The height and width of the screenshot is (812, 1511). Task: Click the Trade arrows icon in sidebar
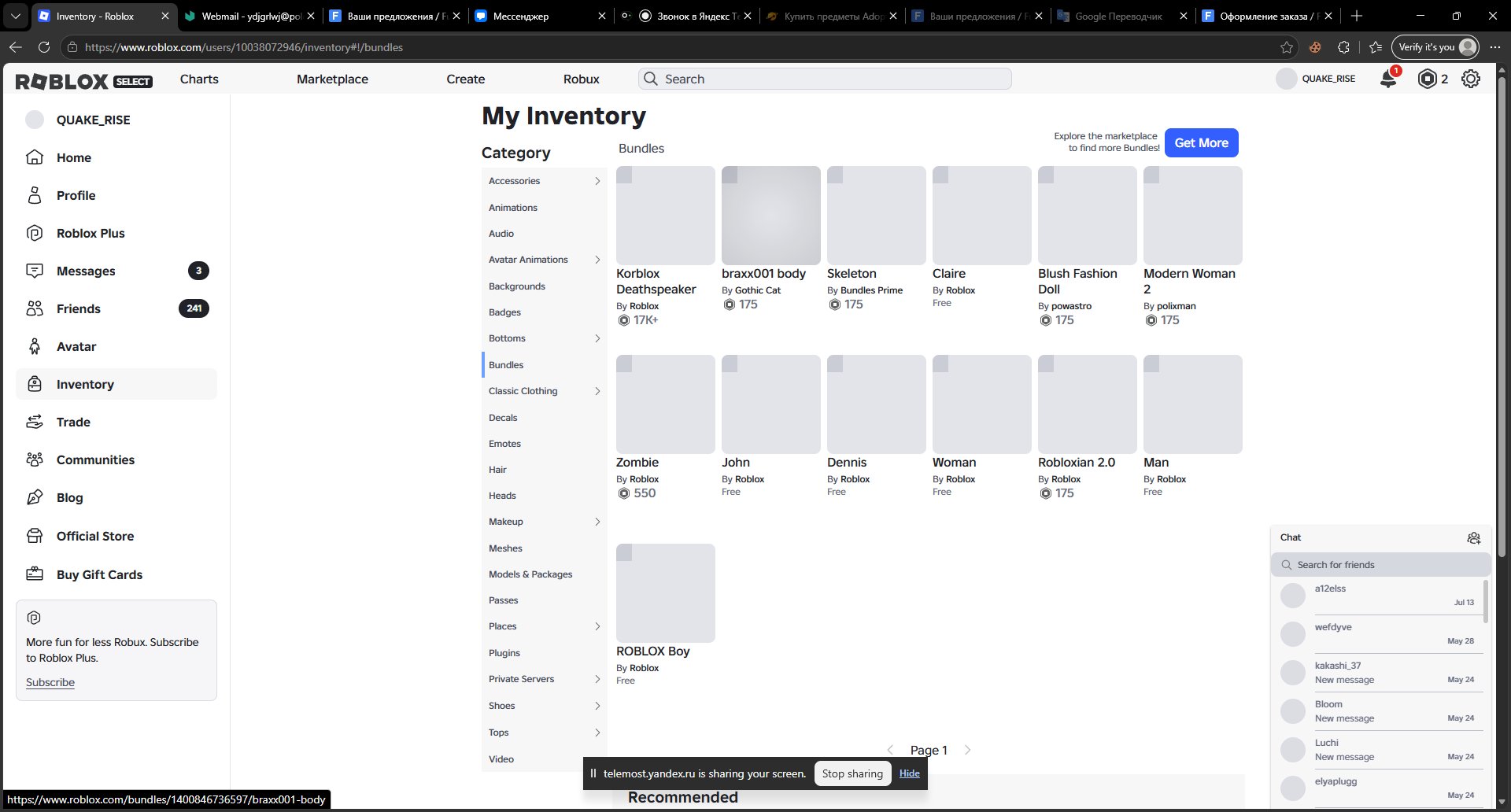(x=35, y=422)
